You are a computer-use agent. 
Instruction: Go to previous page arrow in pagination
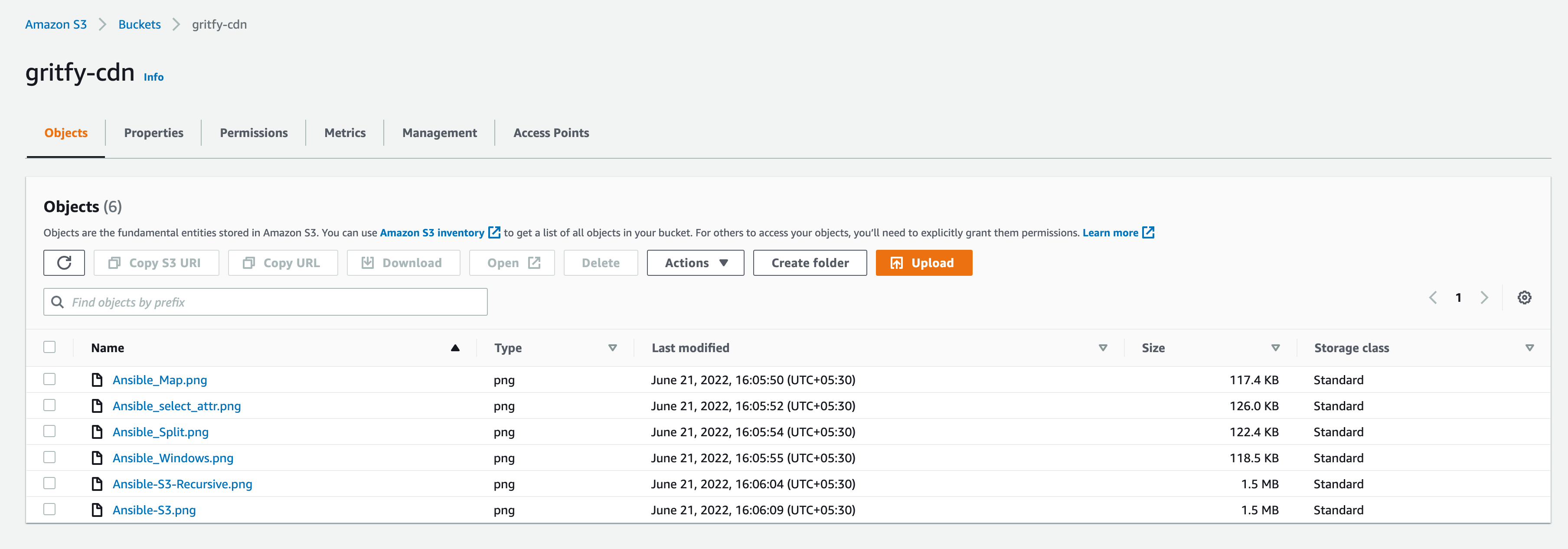click(1433, 297)
